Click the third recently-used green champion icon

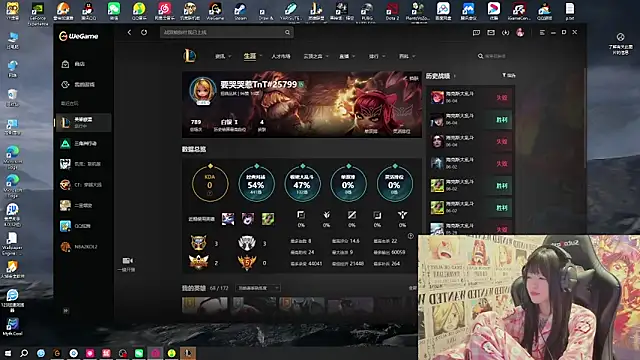point(268,219)
